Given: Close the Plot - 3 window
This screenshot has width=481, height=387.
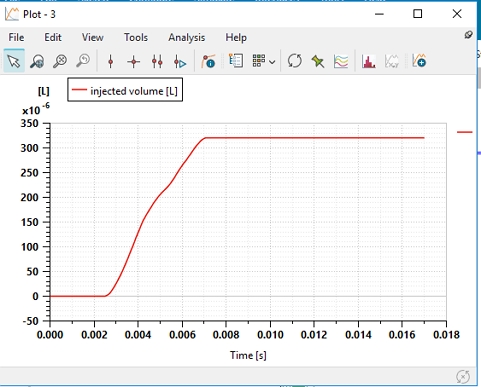Looking at the screenshot, I should click(x=457, y=14).
